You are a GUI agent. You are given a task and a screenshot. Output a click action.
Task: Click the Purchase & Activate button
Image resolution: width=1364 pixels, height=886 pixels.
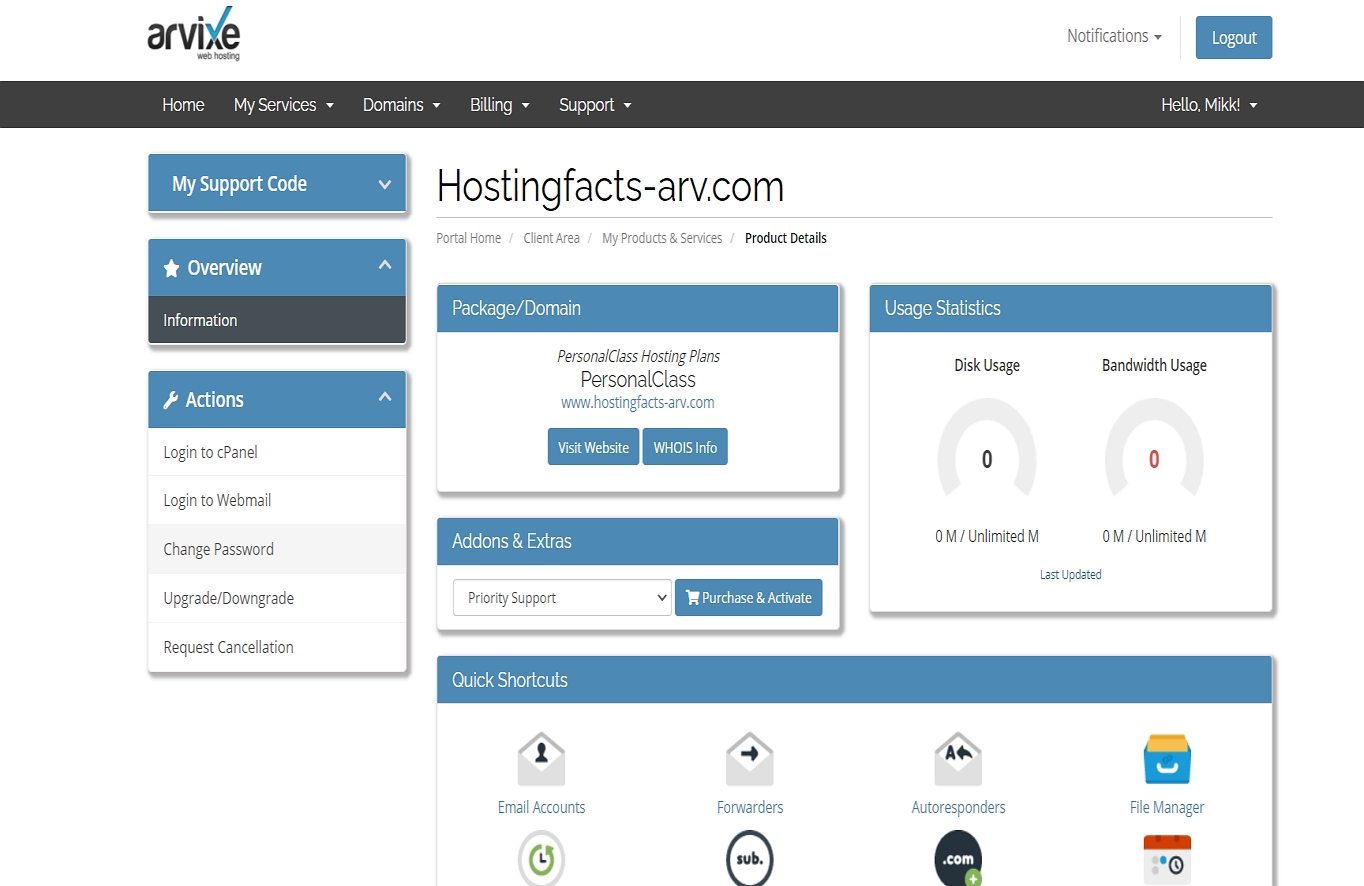pyautogui.click(x=748, y=598)
